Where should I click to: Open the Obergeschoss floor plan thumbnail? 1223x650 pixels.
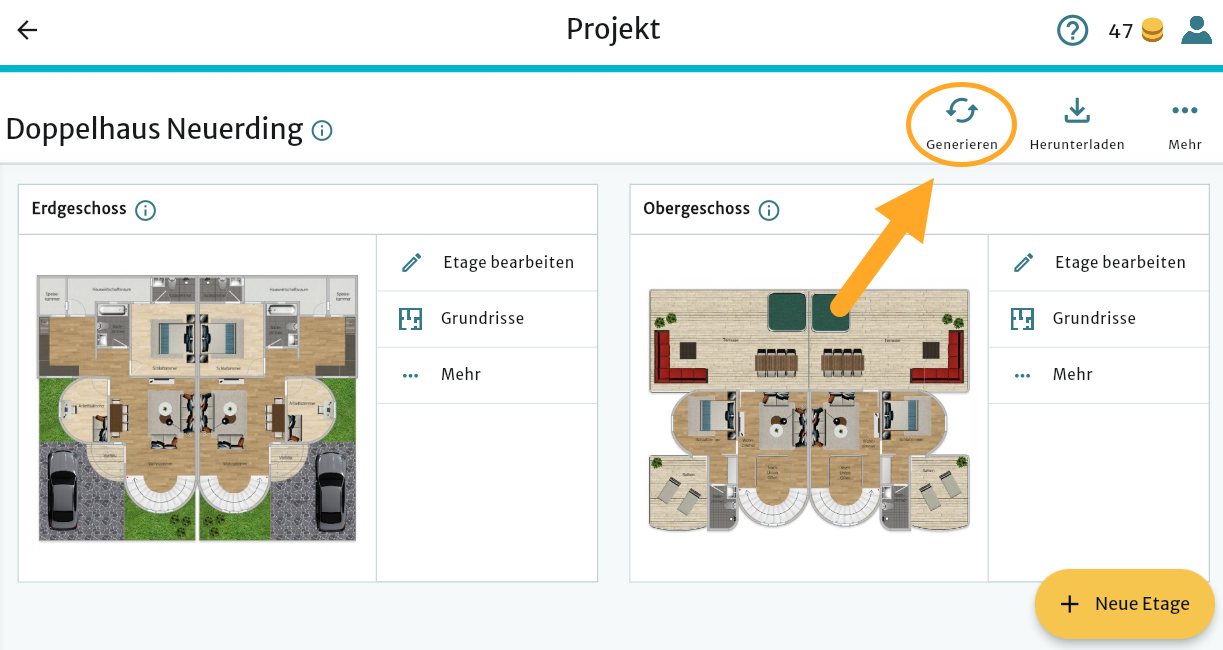click(x=809, y=410)
